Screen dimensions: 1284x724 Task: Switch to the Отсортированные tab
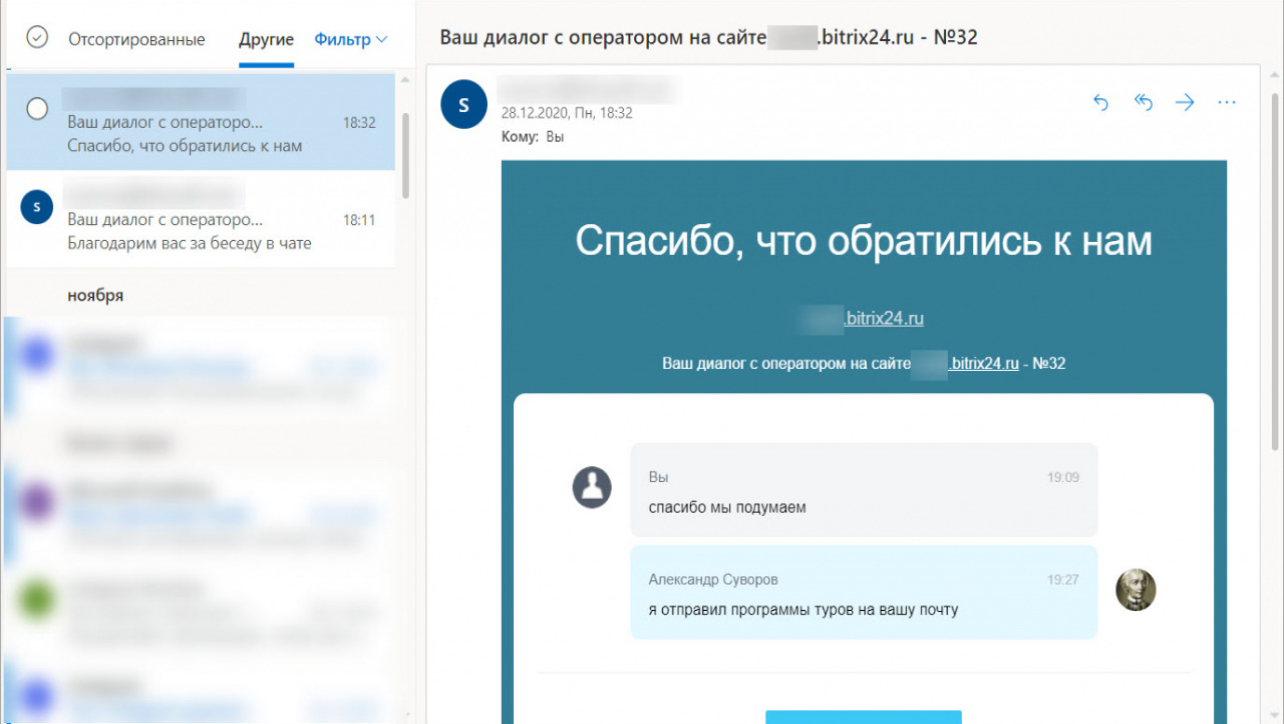point(136,40)
